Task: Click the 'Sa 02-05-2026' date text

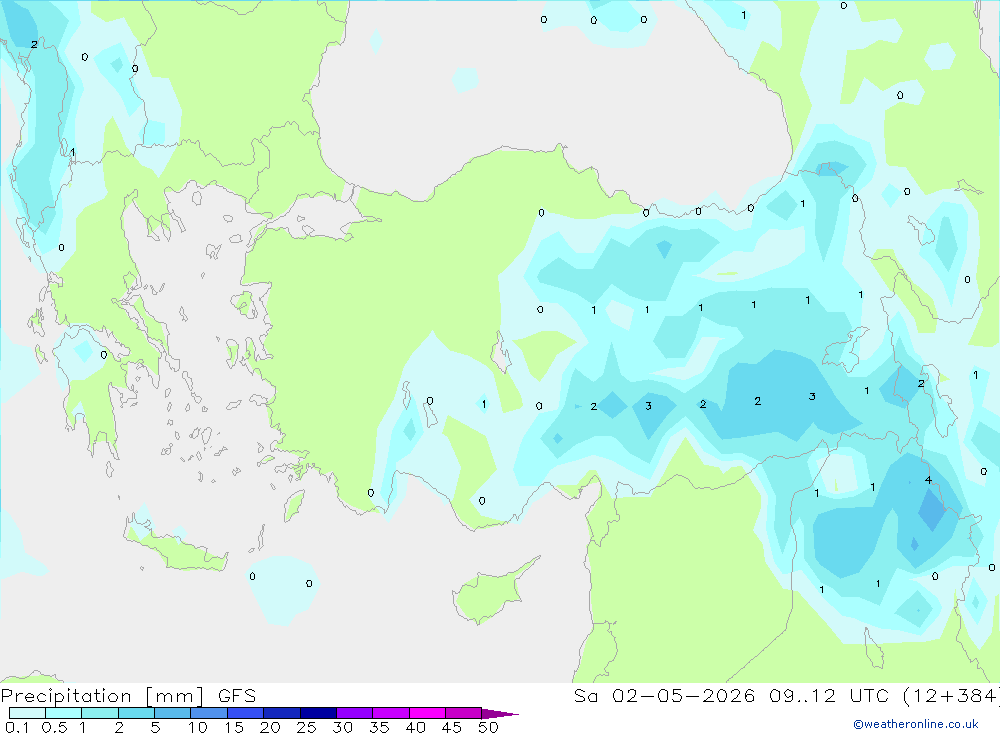Action: (664, 696)
